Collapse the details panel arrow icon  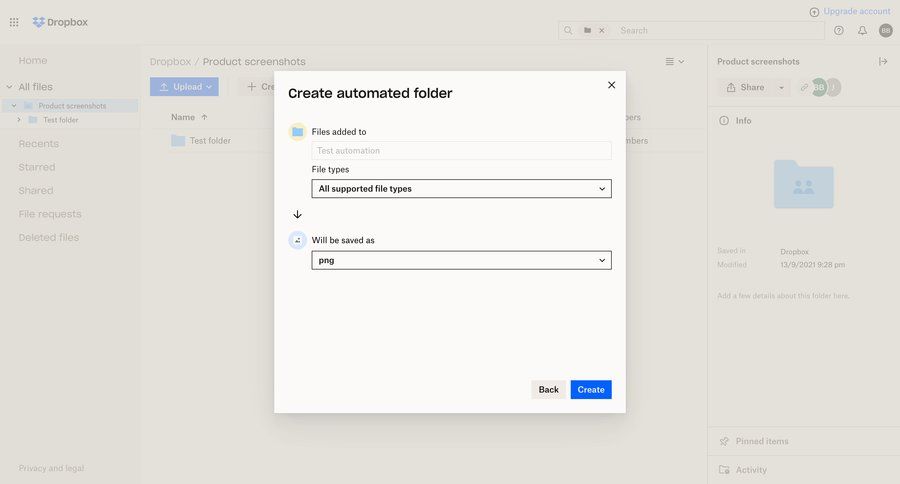[x=883, y=61]
